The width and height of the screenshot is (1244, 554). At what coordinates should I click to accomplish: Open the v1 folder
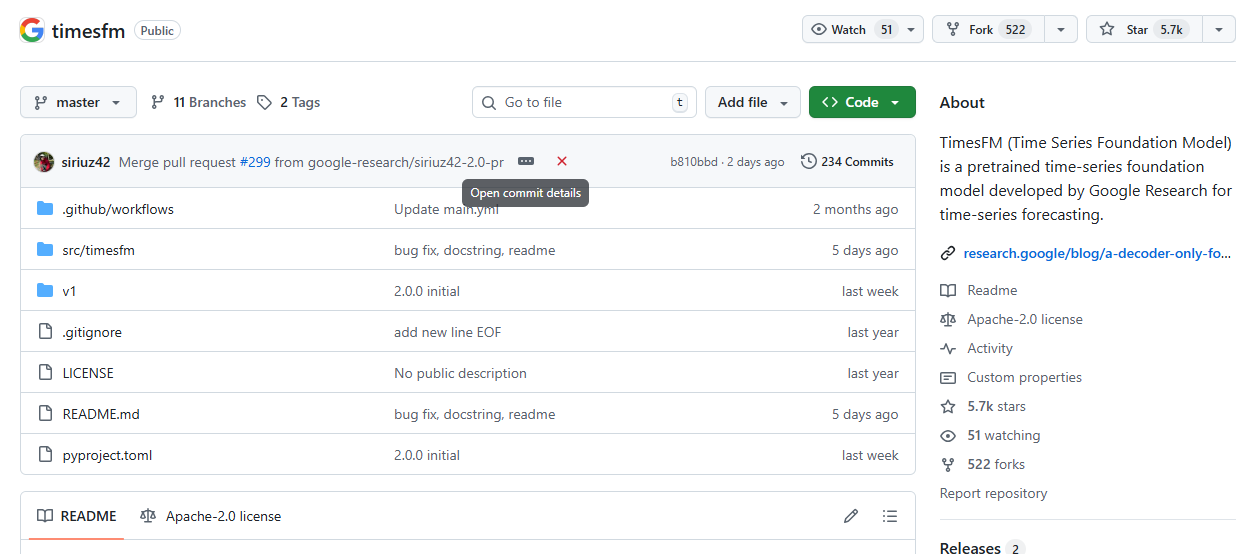(69, 291)
